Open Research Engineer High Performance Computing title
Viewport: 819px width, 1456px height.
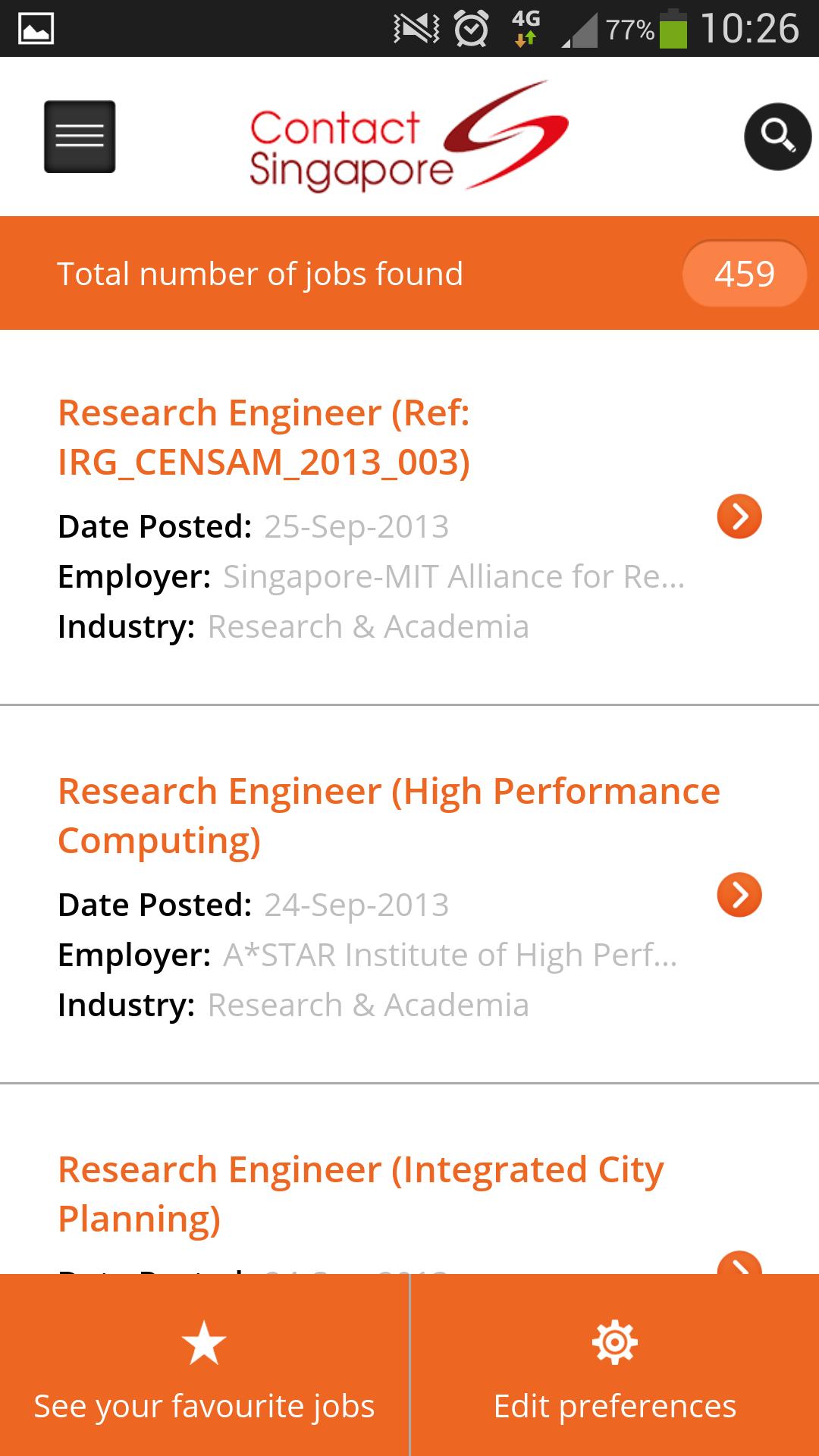click(388, 816)
